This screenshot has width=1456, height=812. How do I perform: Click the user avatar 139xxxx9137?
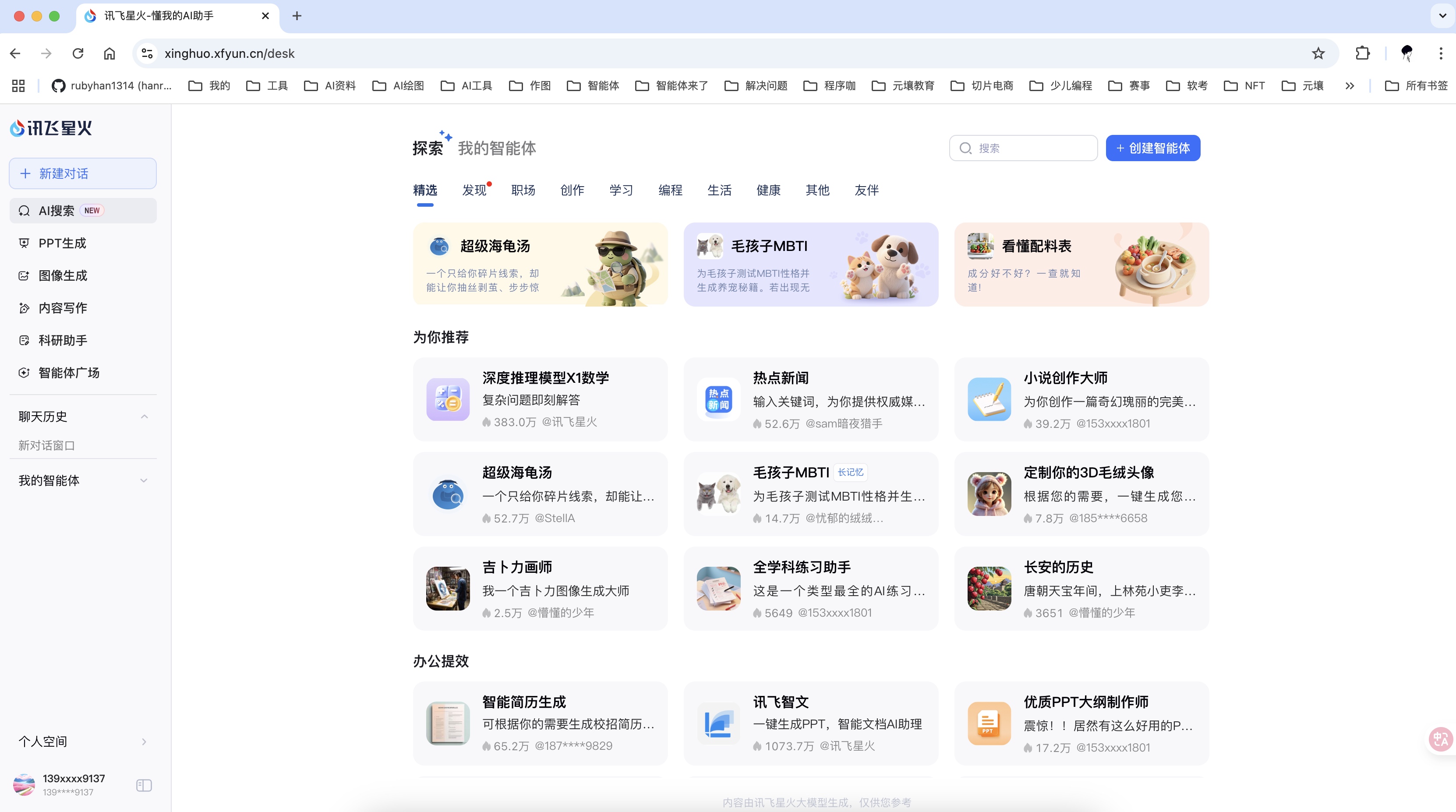click(x=24, y=785)
